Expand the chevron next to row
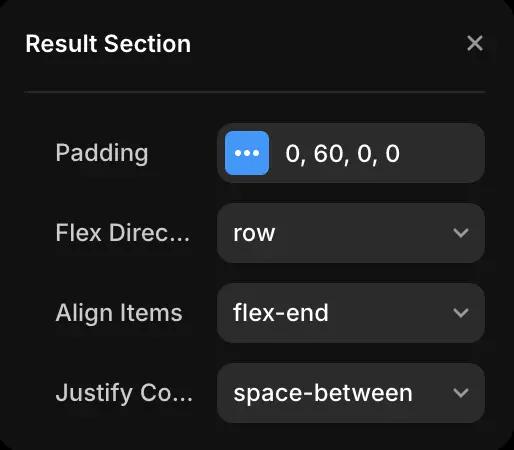The height and width of the screenshot is (450, 514). tap(461, 233)
